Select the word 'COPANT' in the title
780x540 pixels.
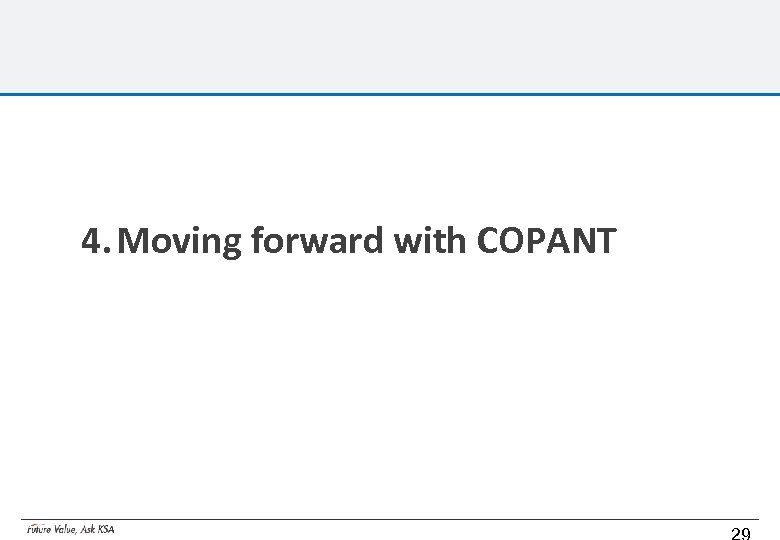click(x=546, y=241)
